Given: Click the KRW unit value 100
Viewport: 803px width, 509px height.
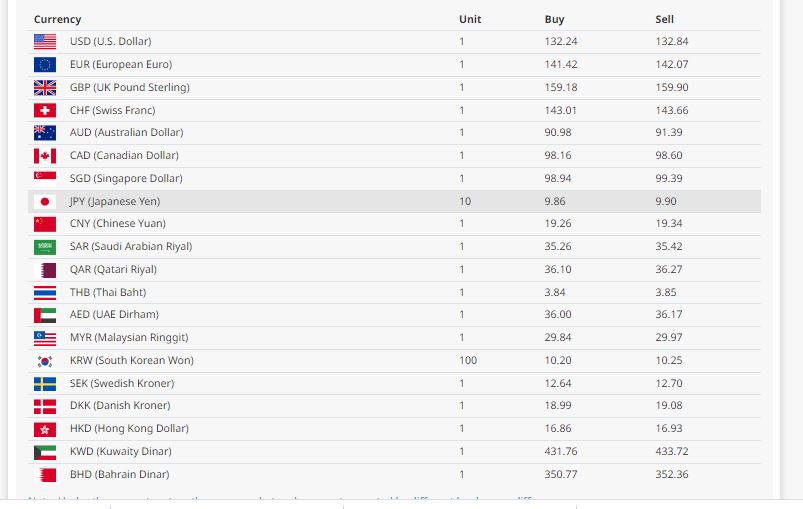Looking at the screenshot, I should click(467, 360).
